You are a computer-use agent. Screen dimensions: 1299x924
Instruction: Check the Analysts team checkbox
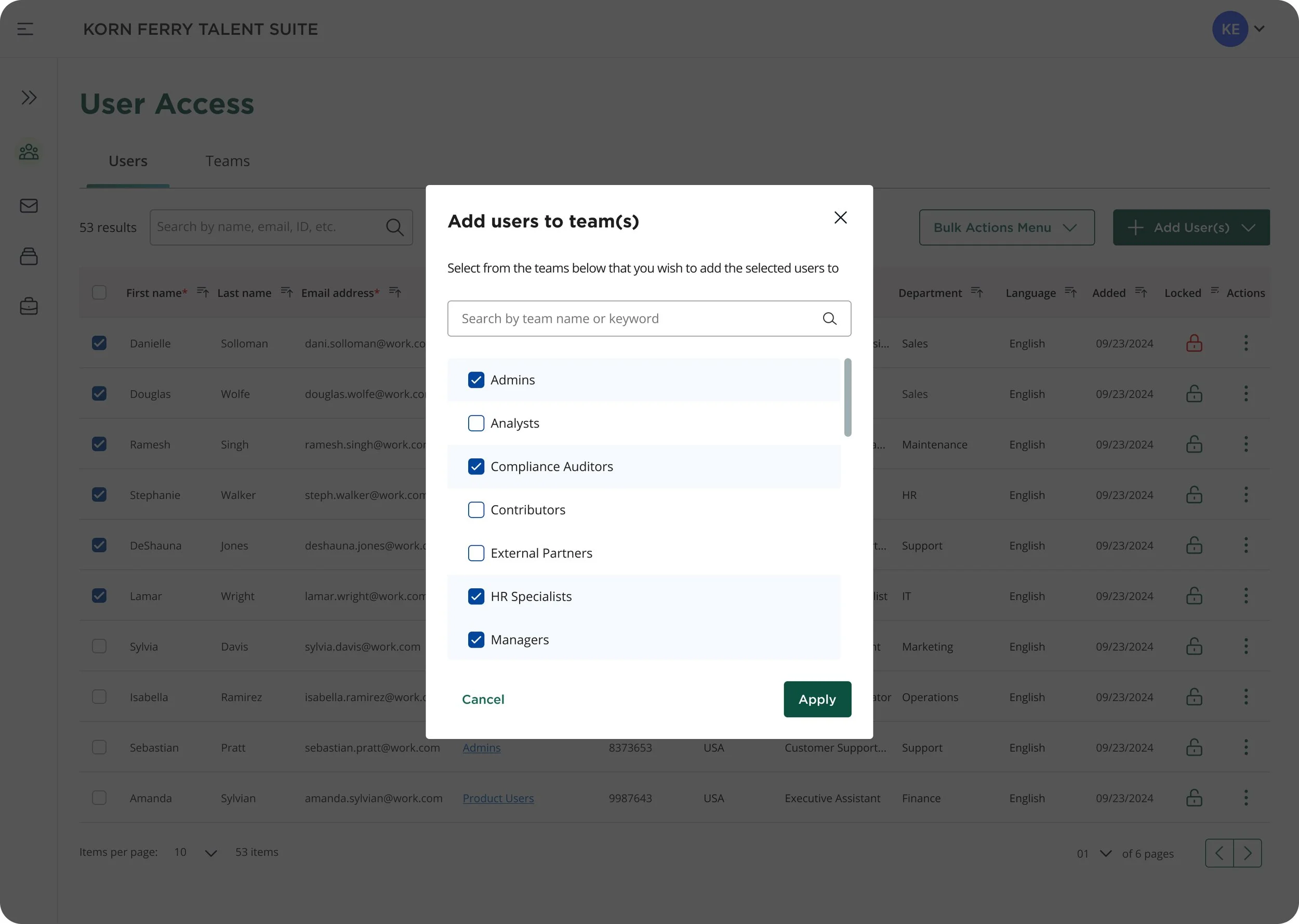pyautogui.click(x=476, y=424)
